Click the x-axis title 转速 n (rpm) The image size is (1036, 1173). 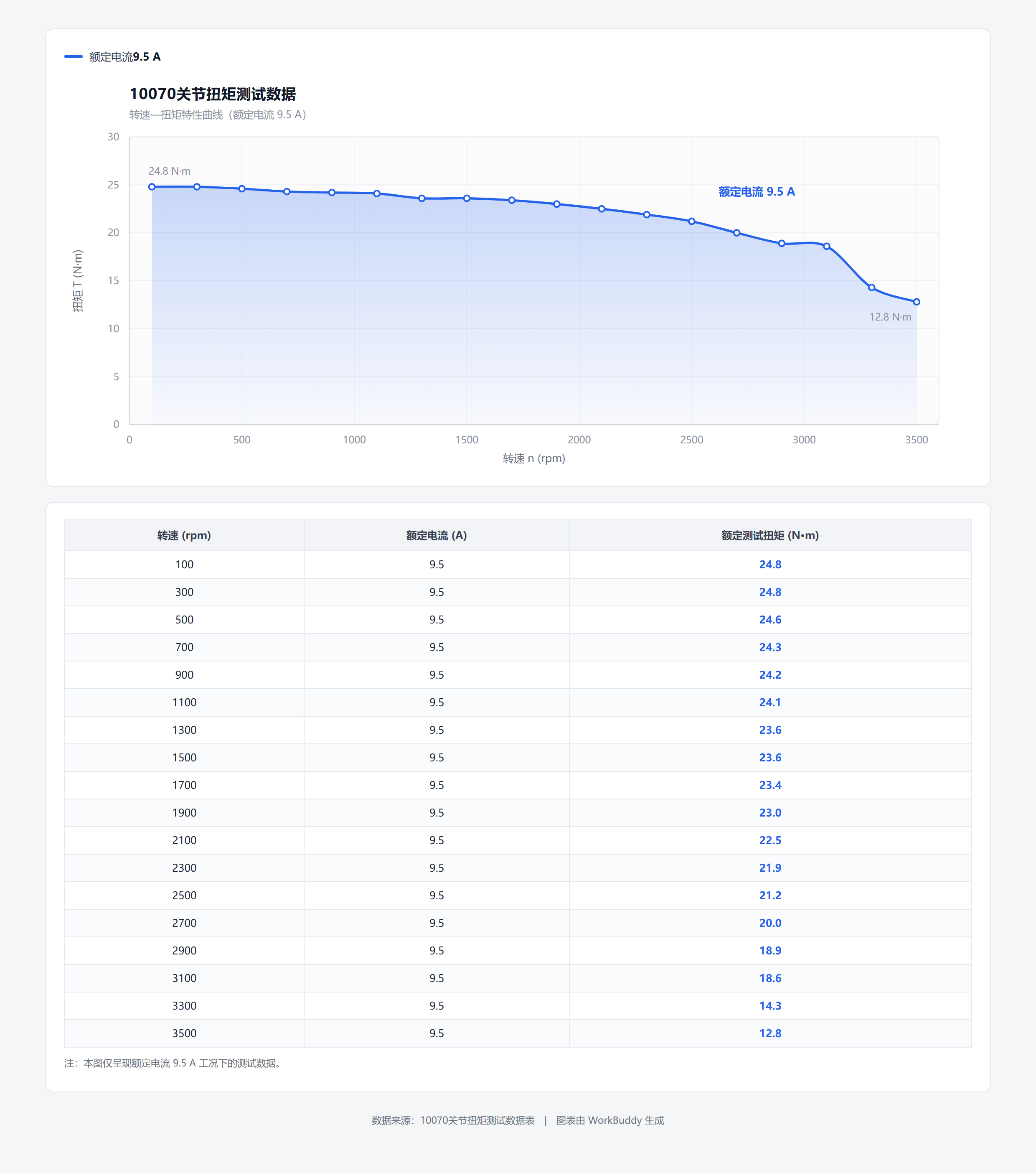pyautogui.click(x=534, y=458)
